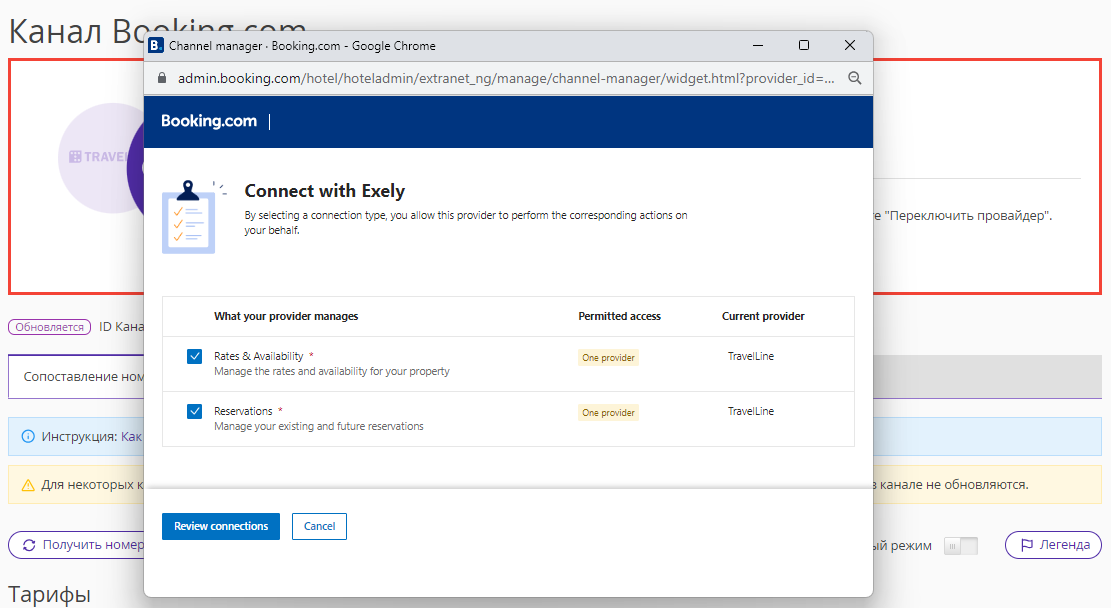Click the Легенда button in background page
The image size is (1111, 608).
pyautogui.click(x=1054, y=545)
